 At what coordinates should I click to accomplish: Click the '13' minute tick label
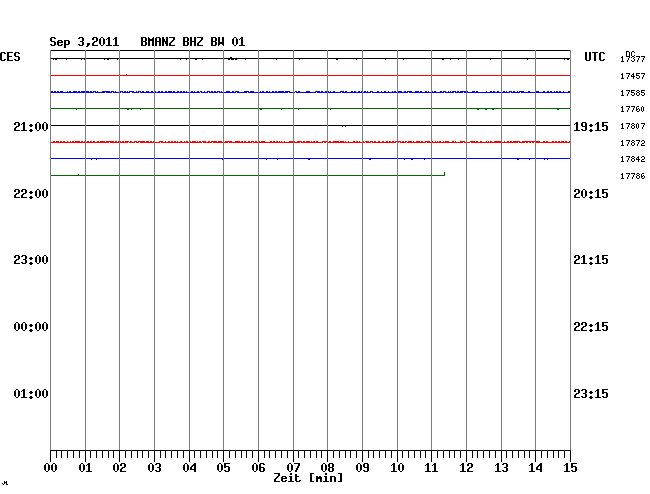tap(501, 468)
